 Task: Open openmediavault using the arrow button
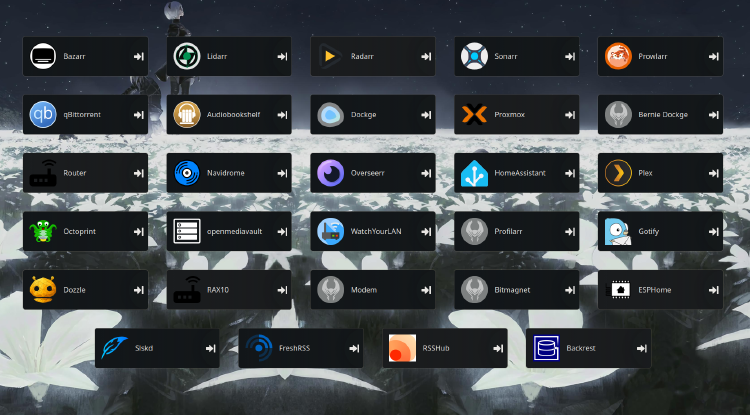pyautogui.click(x=282, y=231)
